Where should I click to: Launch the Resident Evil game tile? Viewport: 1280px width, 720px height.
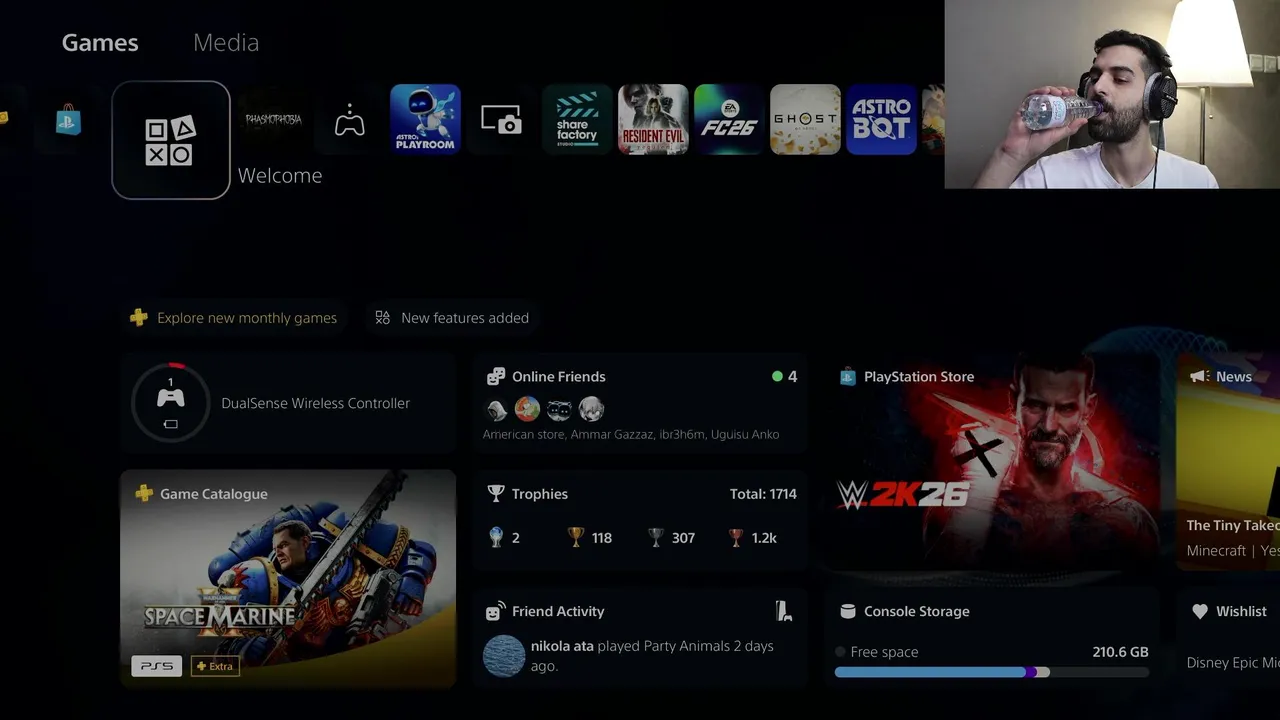(x=653, y=119)
